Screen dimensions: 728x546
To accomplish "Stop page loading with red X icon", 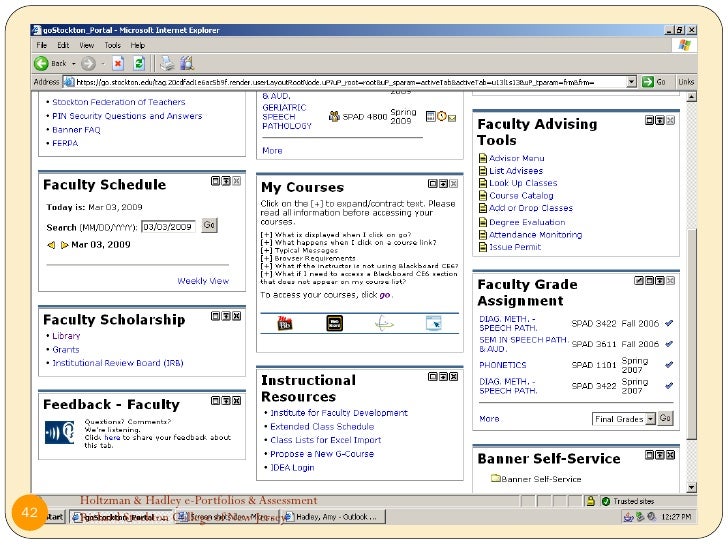I will pyautogui.click(x=118, y=63).
